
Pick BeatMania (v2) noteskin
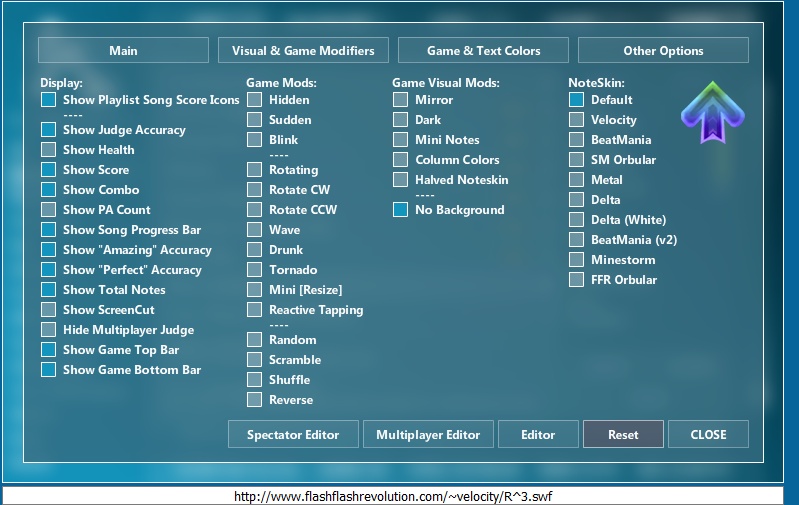coord(576,240)
